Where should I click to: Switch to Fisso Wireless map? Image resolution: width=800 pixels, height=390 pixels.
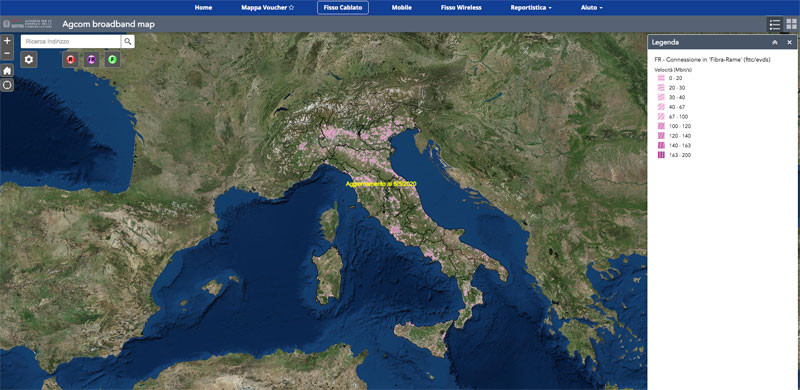pos(461,8)
